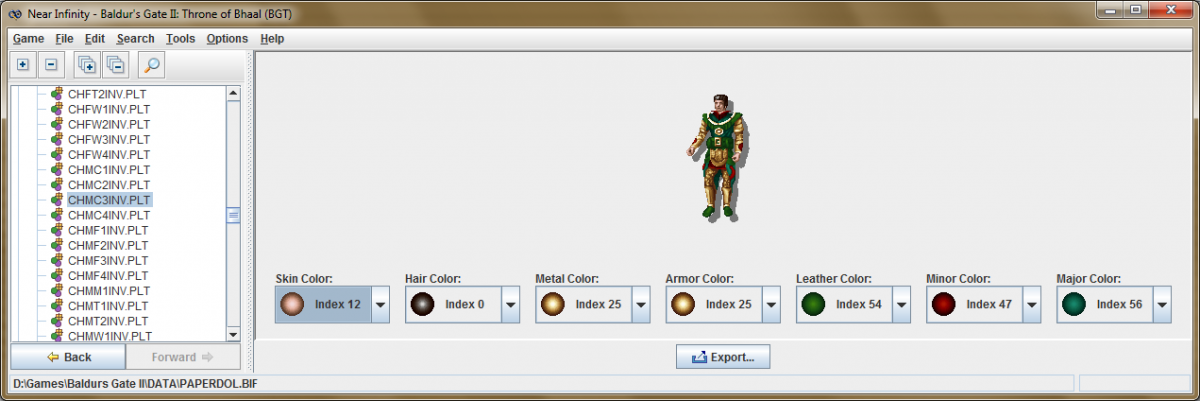This screenshot has height=401, width=1200.
Task: Click file icon beside CHMC1INV.PLT
Action: 57,170
